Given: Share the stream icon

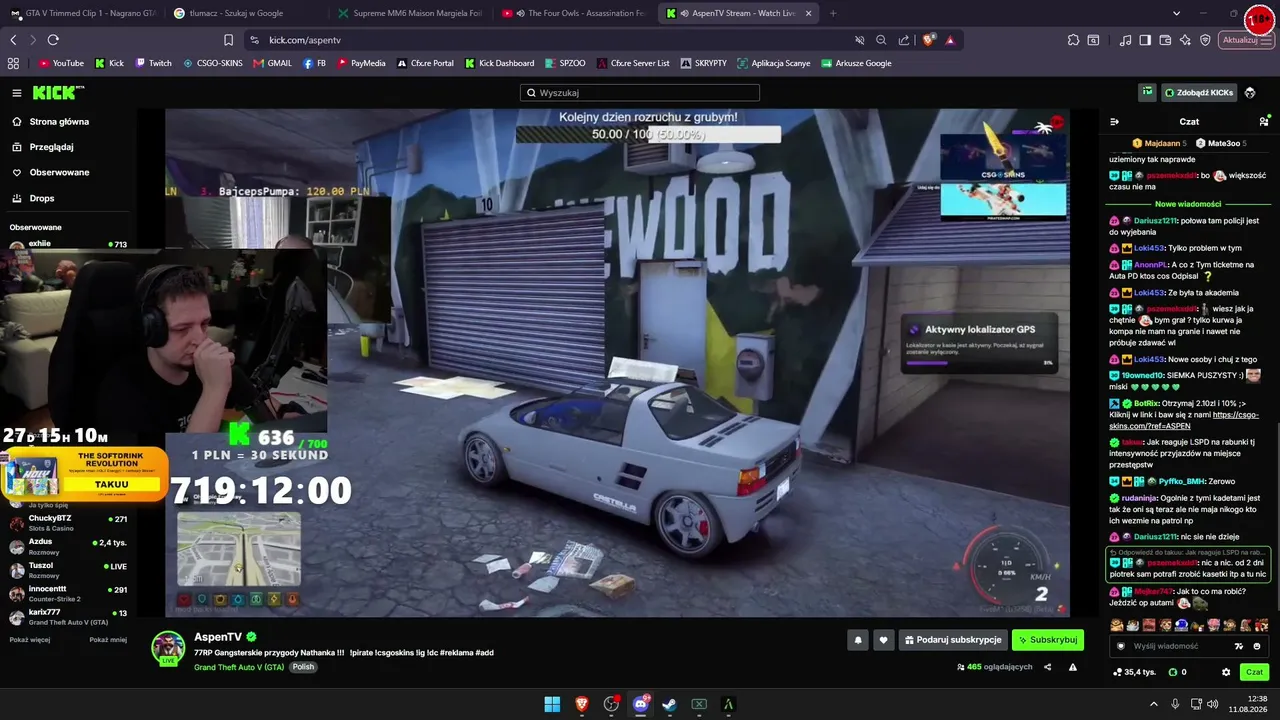Looking at the screenshot, I should [1047, 667].
